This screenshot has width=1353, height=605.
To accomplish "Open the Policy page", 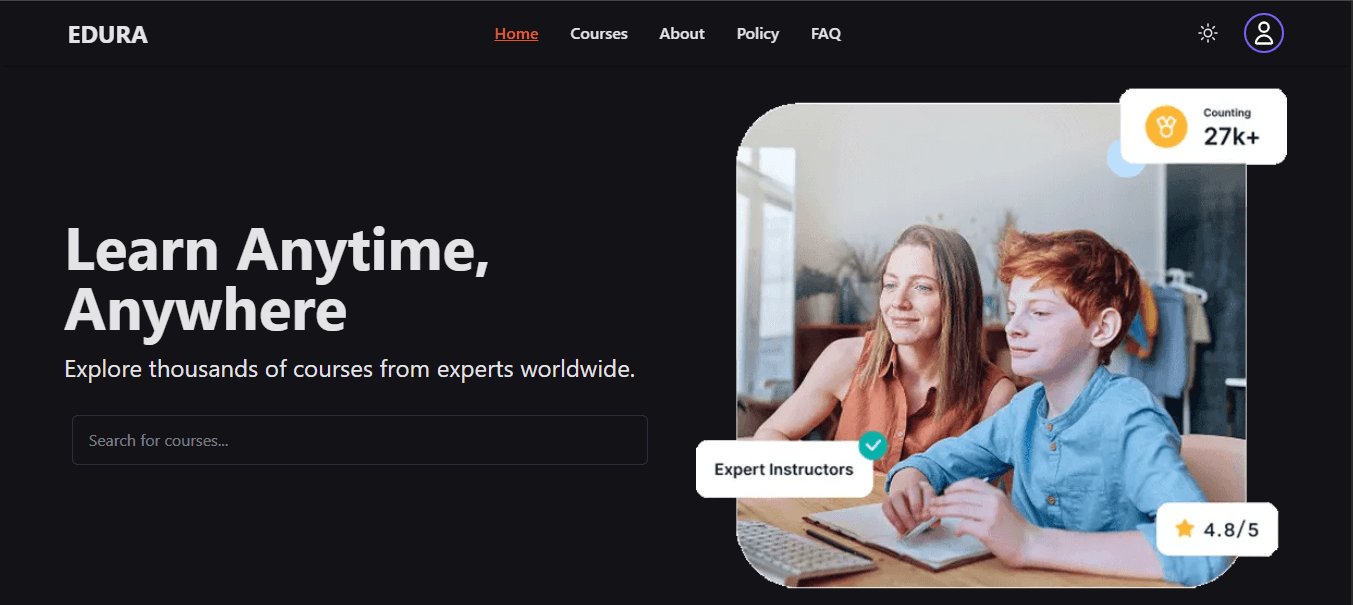I will [x=758, y=34].
